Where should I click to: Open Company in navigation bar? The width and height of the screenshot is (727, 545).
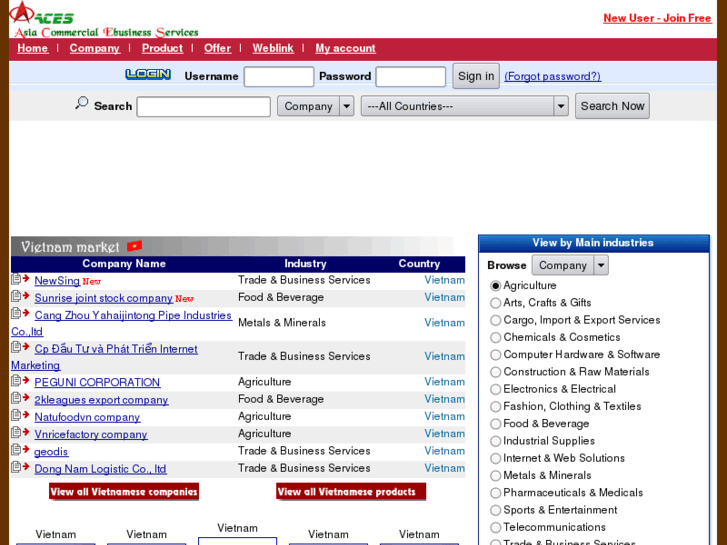pyautogui.click(x=95, y=48)
